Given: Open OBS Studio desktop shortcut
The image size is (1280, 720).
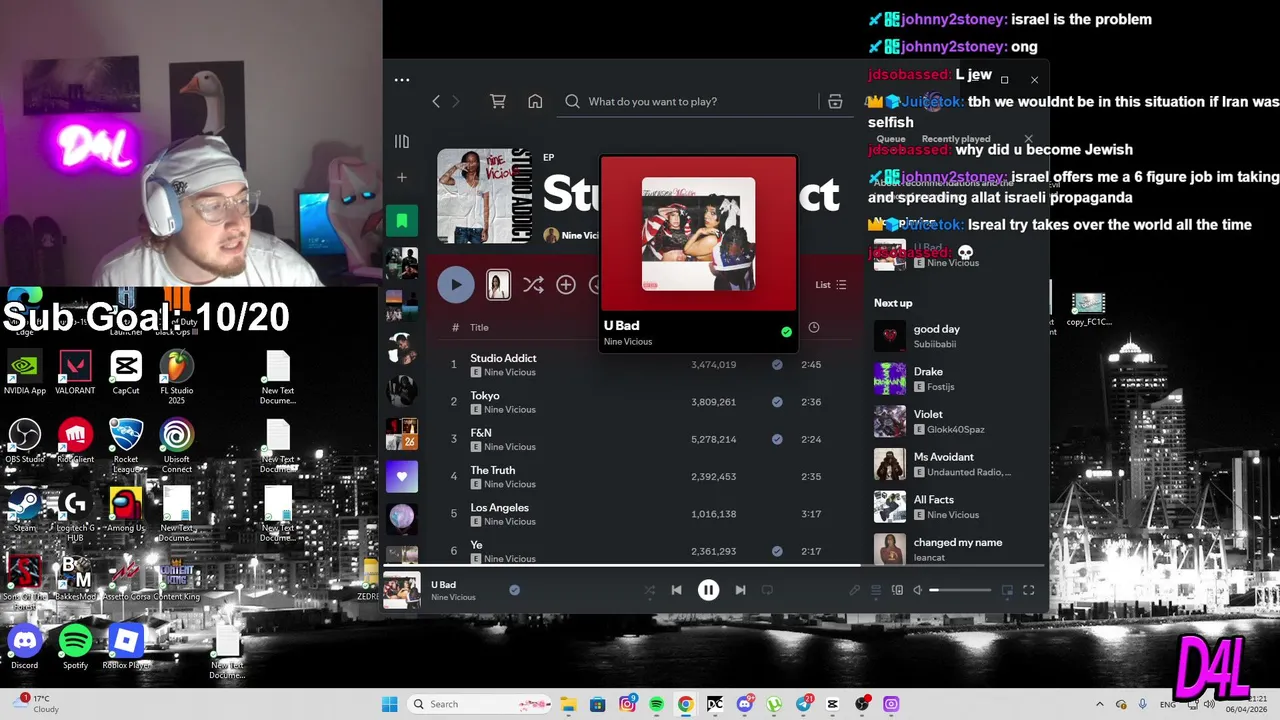Looking at the screenshot, I should (24, 443).
